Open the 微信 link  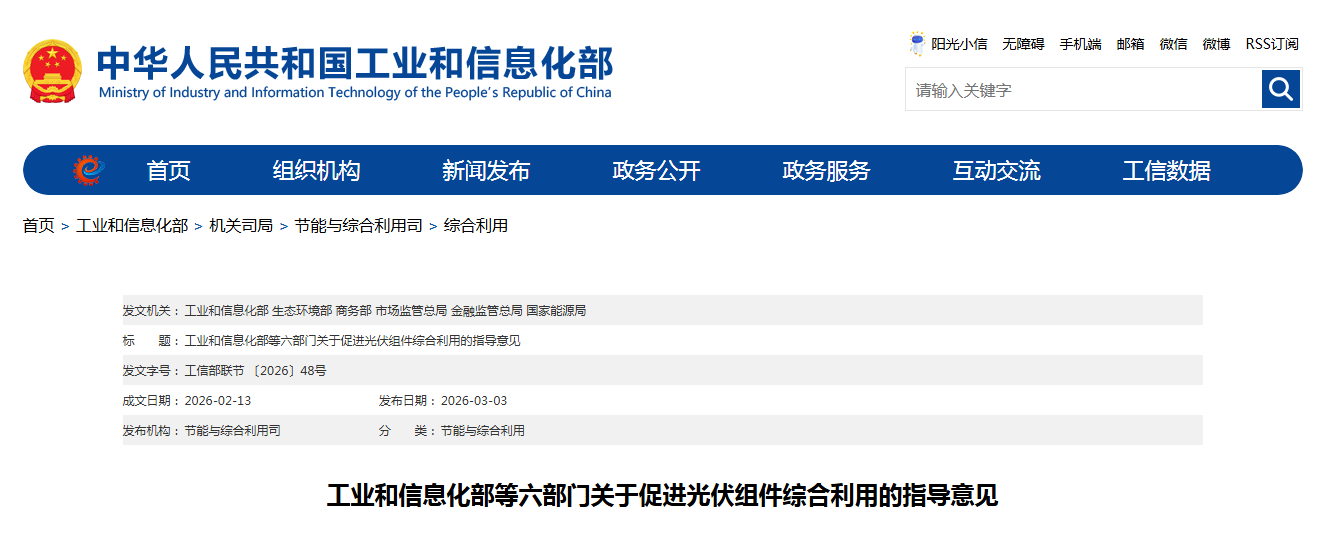point(1173,44)
